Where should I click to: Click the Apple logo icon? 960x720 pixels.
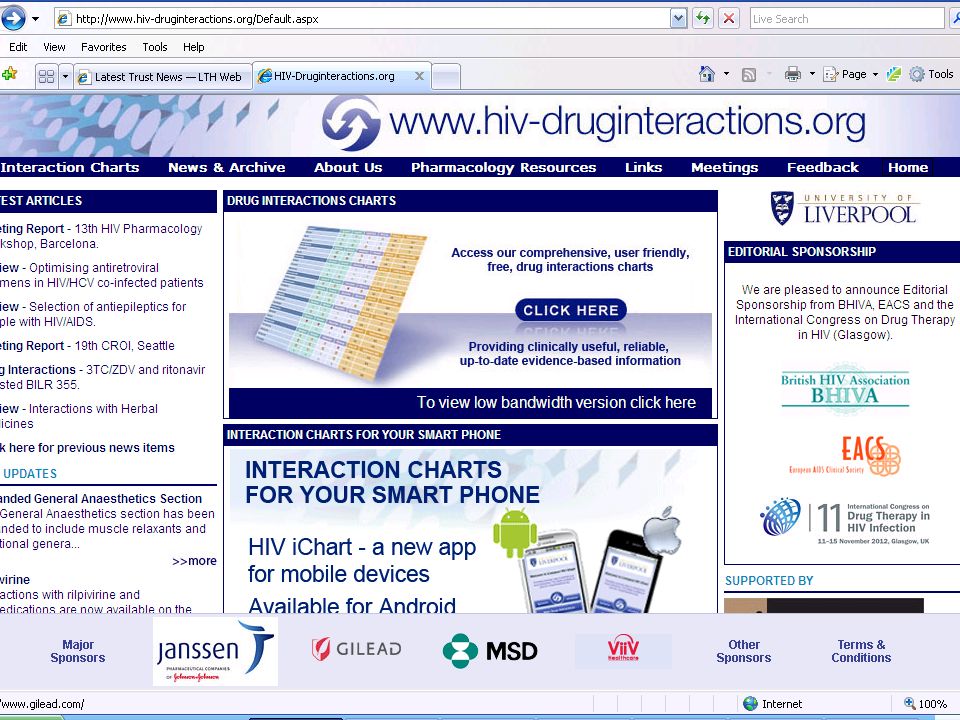click(662, 531)
